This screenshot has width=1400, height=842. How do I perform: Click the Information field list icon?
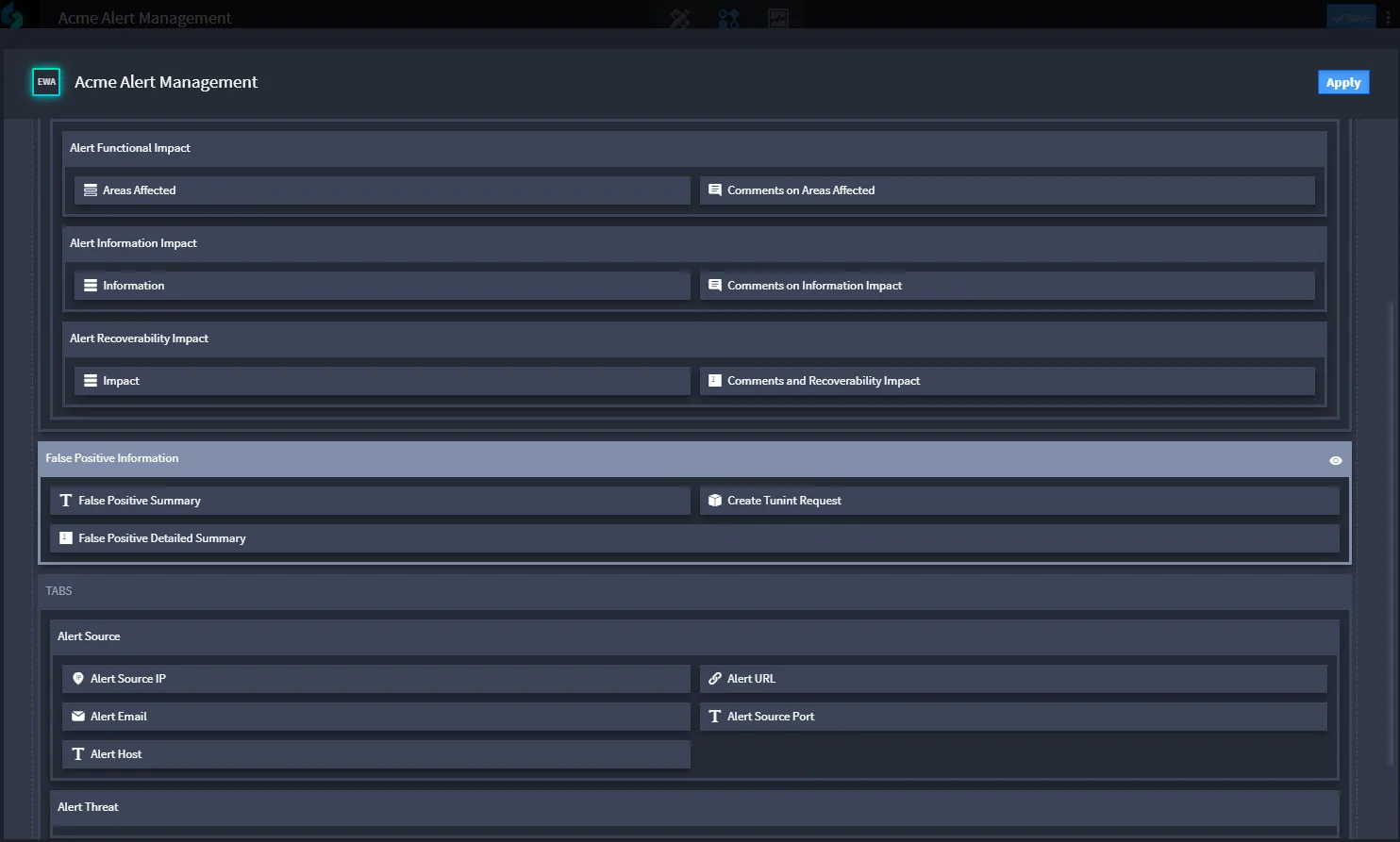[91, 286]
